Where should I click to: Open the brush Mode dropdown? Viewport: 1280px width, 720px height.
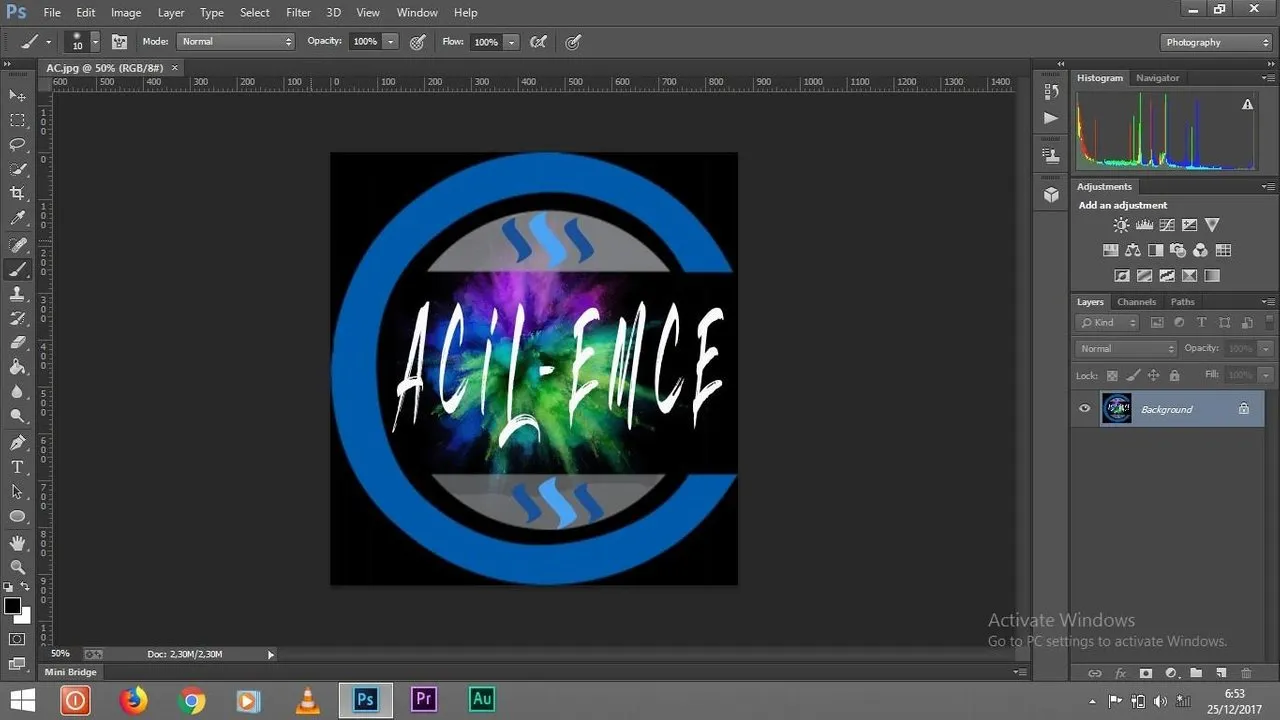point(236,42)
